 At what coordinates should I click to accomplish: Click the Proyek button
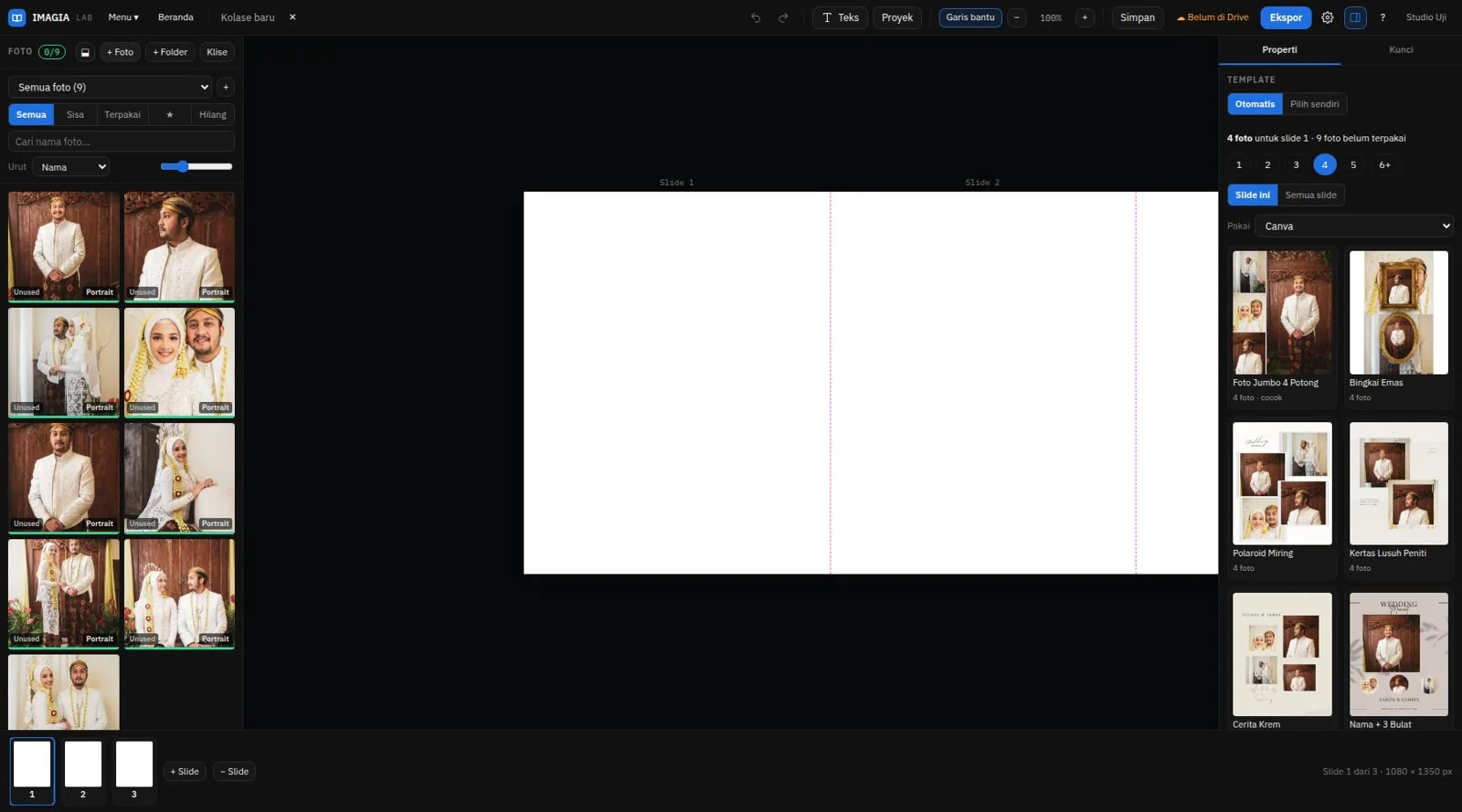897,17
